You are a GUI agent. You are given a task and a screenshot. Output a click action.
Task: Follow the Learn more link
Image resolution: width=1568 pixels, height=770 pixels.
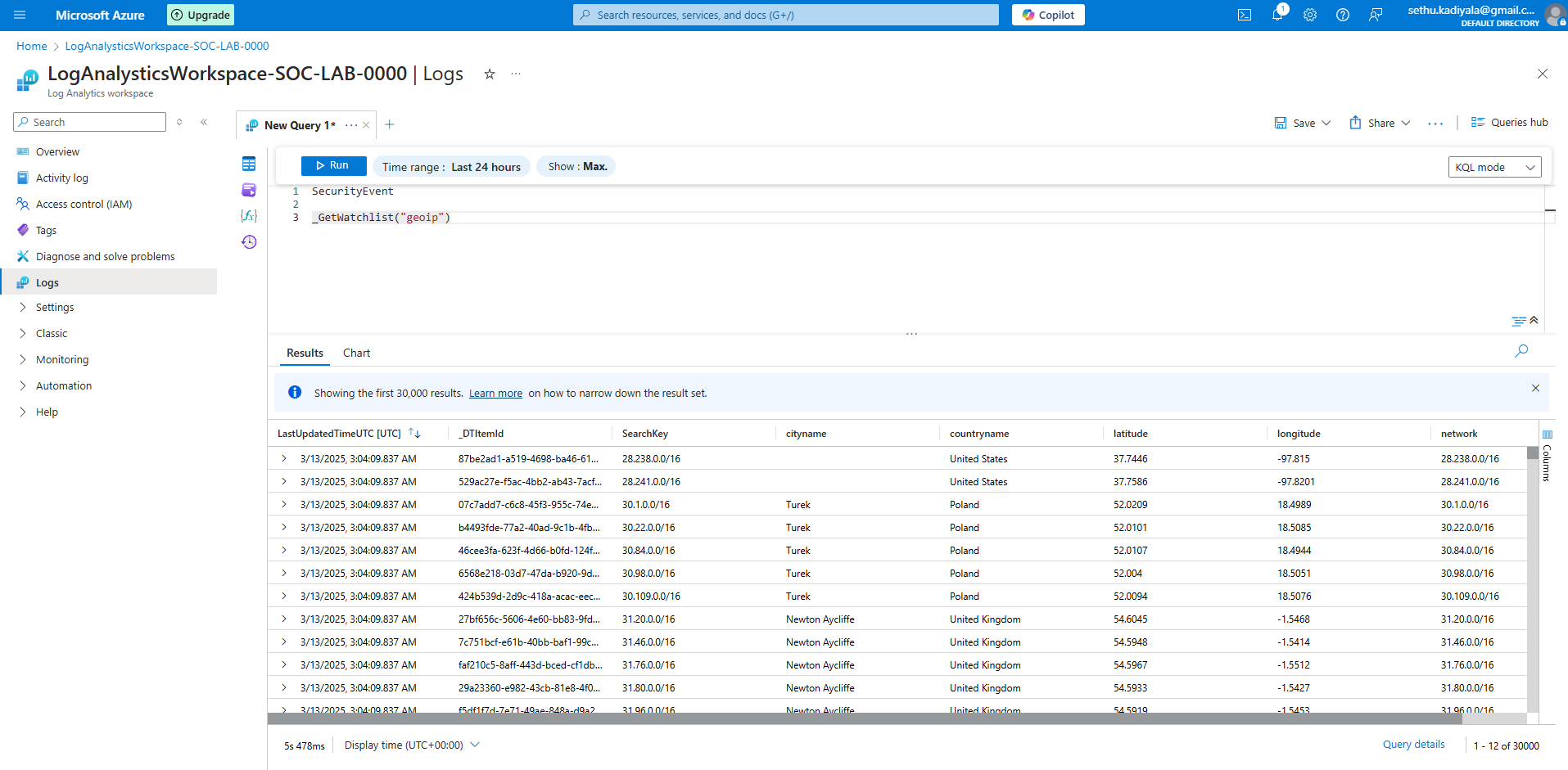(x=495, y=394)
